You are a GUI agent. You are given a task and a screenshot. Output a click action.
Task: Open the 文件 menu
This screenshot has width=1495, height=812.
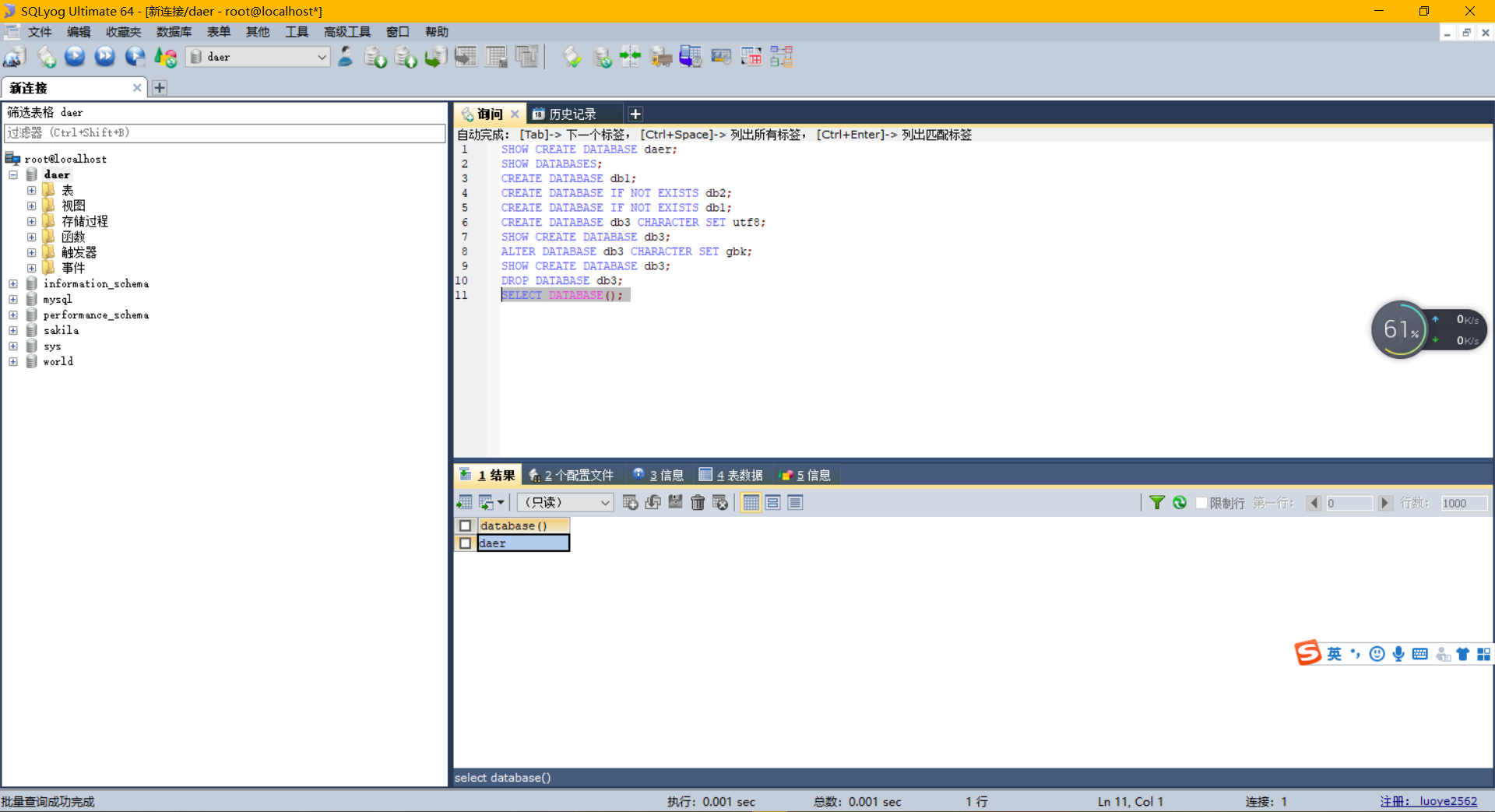click(x=40, y=32)
